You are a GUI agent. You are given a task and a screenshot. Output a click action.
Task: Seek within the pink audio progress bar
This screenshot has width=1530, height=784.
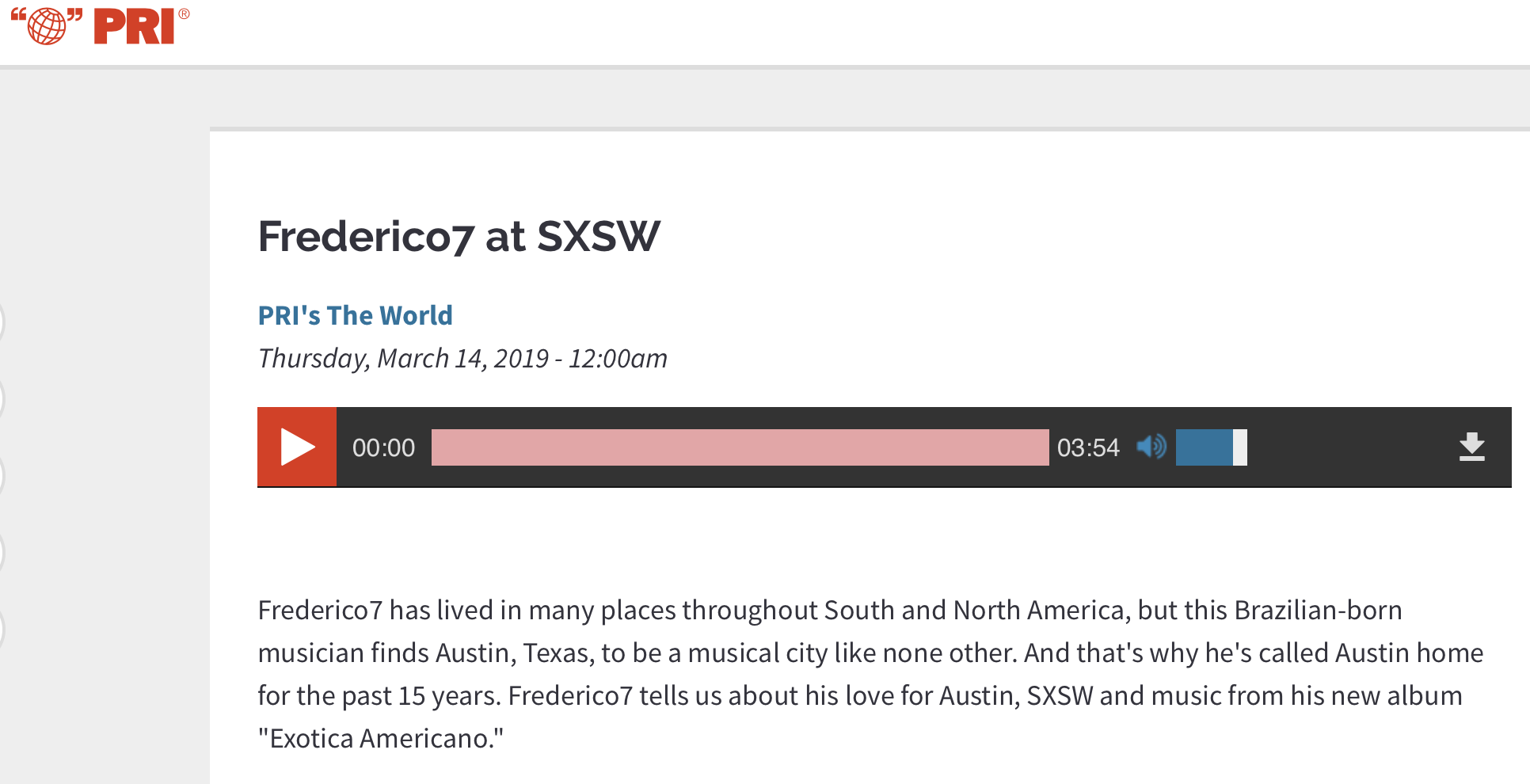click(x=740, y=447)
